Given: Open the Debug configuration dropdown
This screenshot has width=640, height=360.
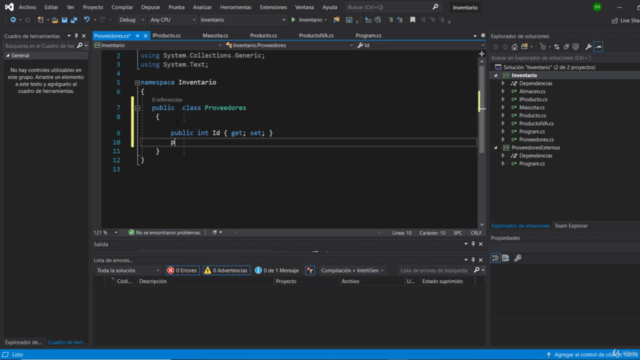Looking at the screenshot, I should 131,20.
